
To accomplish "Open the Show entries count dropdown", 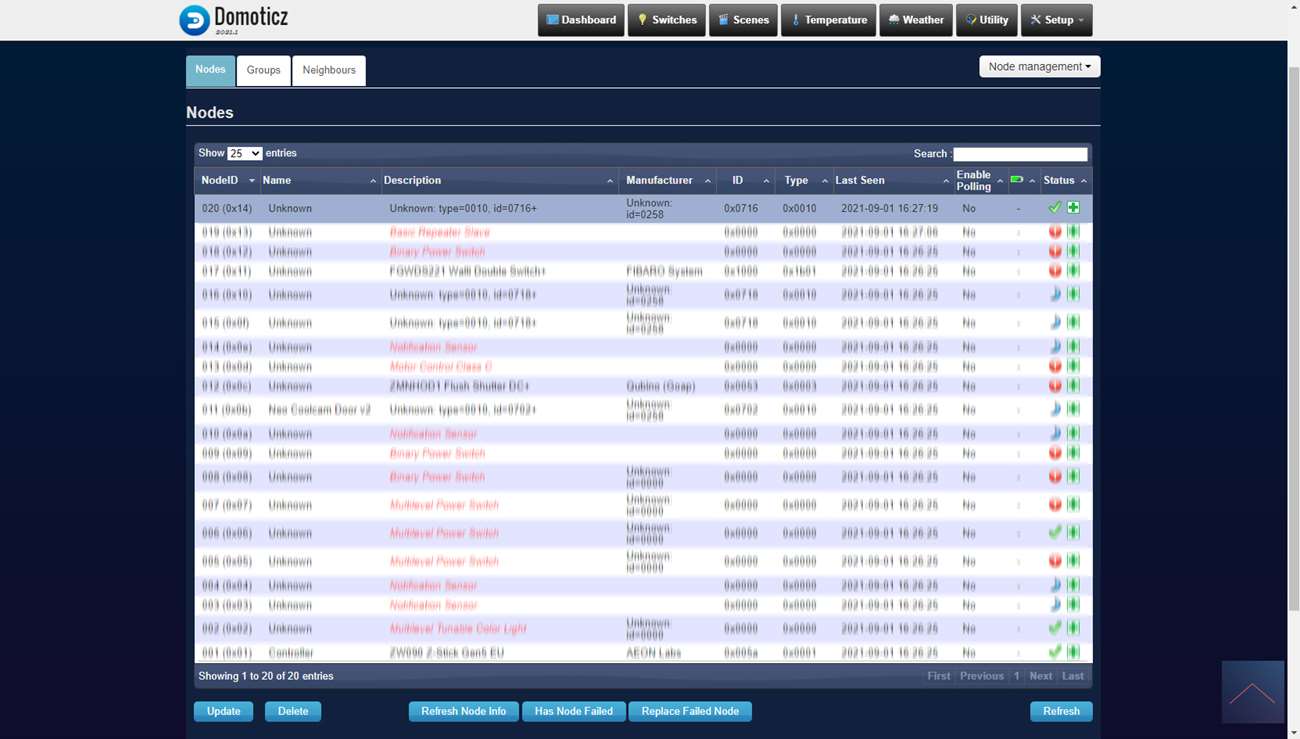I will pos(244,154).
